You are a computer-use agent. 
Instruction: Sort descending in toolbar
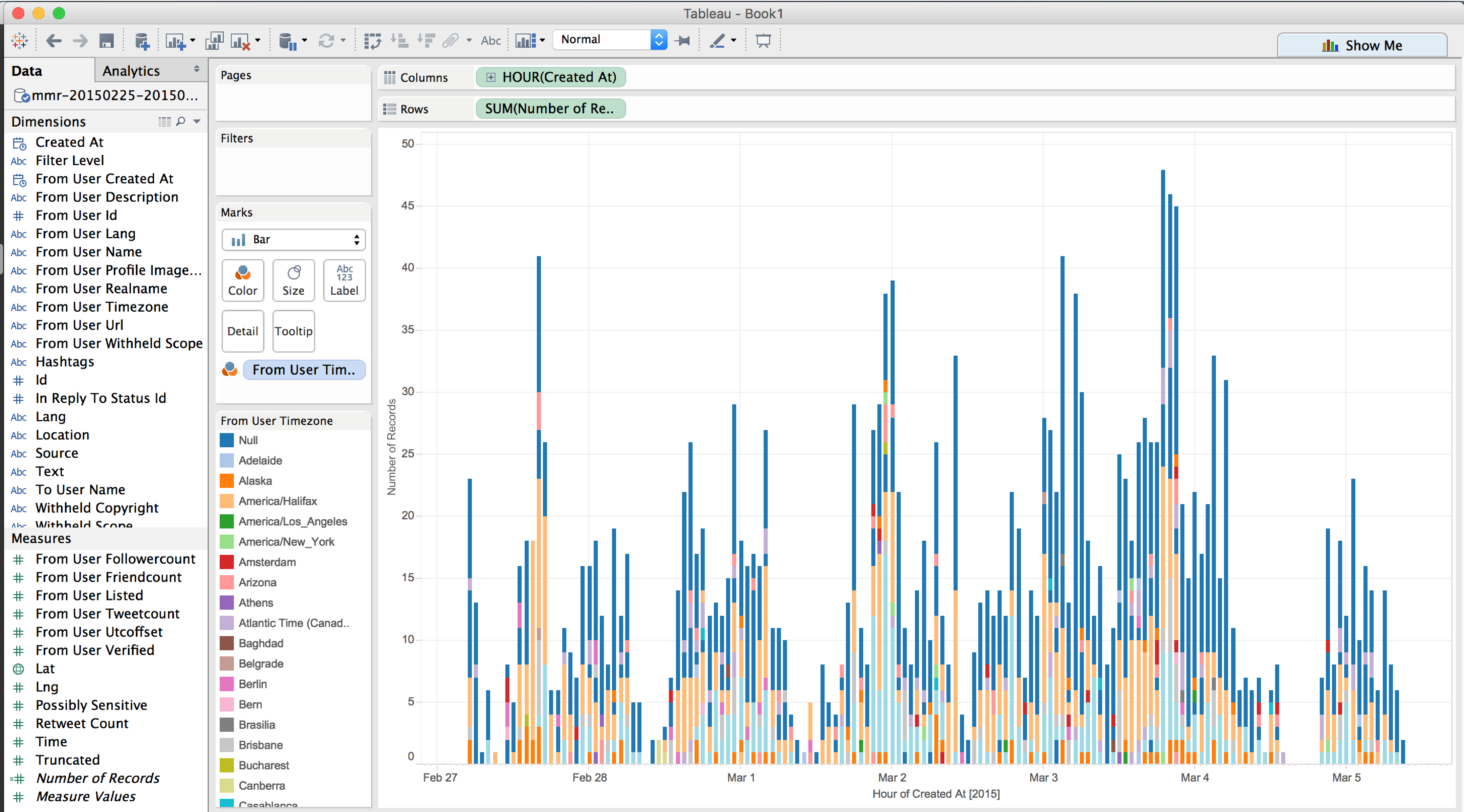click(426, 41)
